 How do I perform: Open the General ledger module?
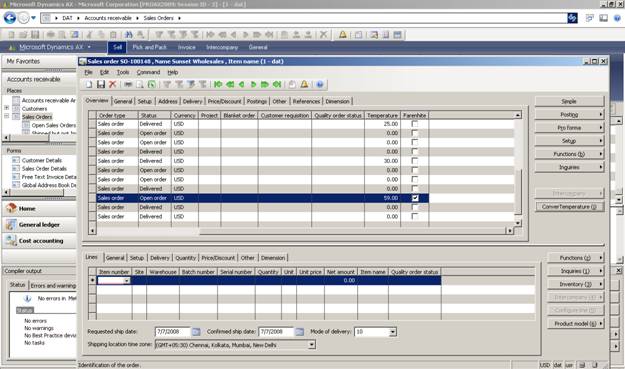39,225
